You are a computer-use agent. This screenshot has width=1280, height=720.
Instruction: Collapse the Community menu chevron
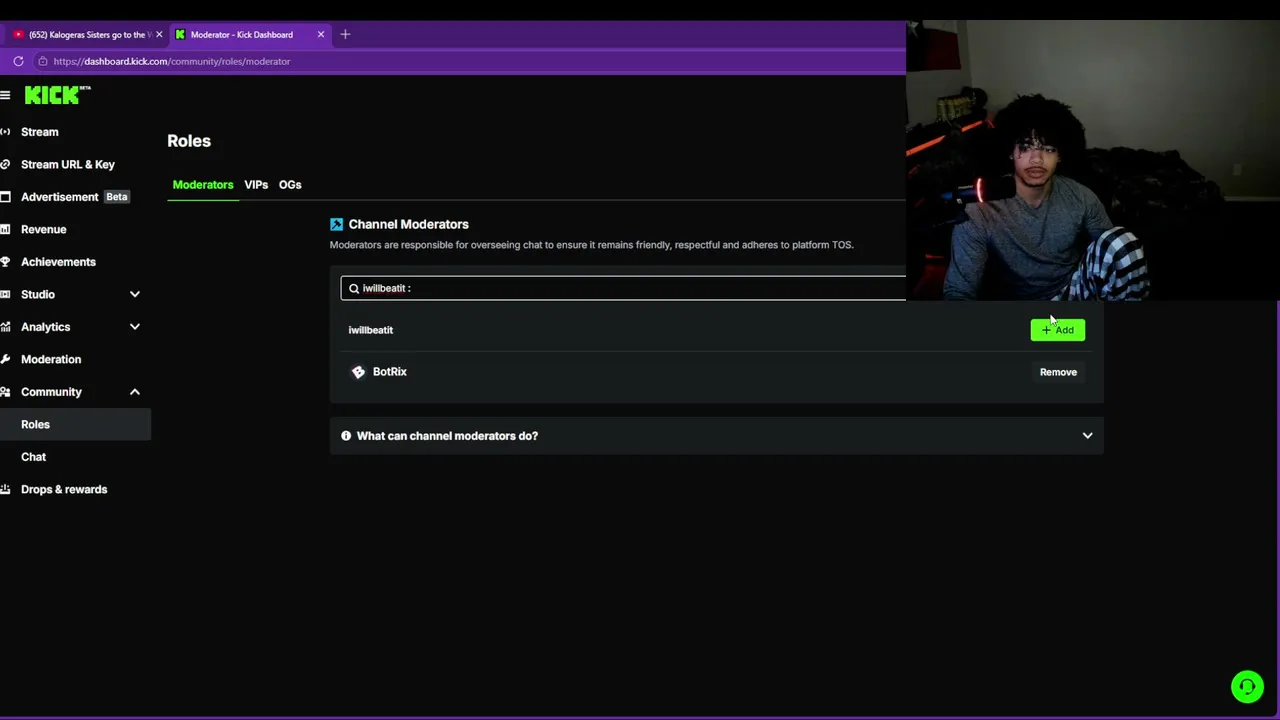click(134, 392)
